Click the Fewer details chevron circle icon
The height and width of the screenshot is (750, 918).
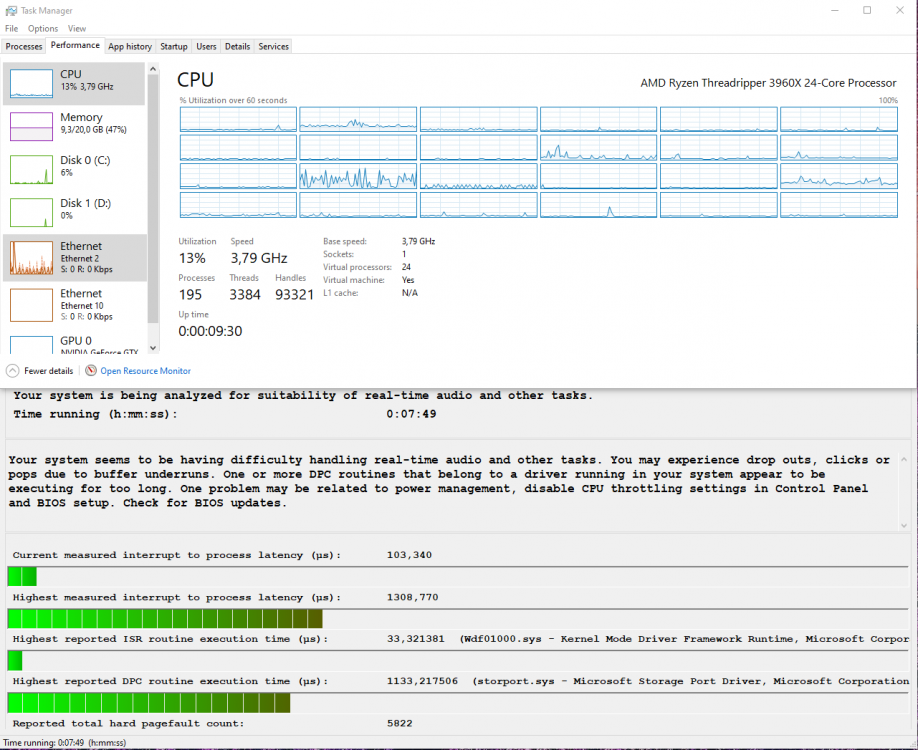click(x=12, y=371)
